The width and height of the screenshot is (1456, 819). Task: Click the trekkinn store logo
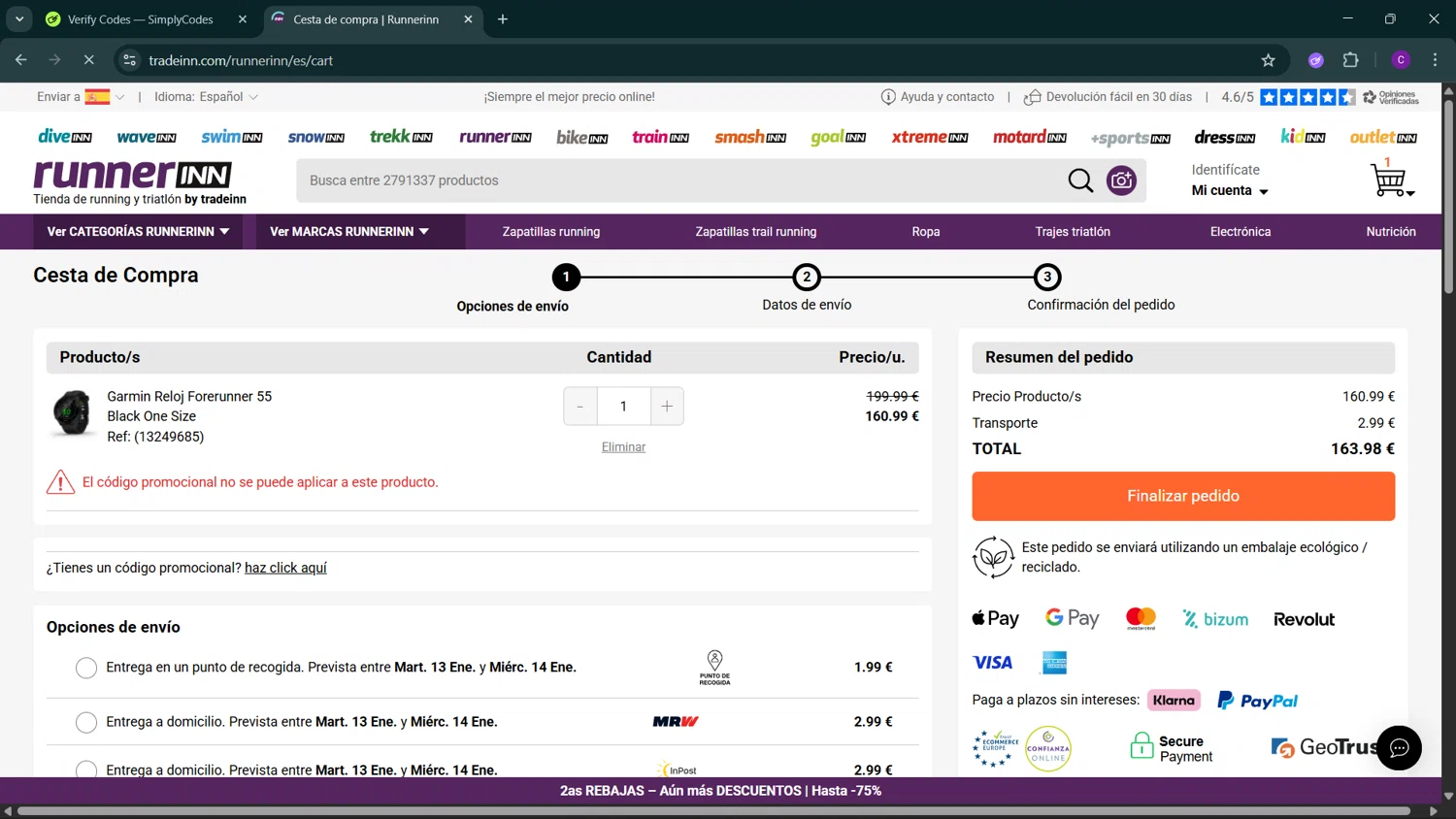[x=401, y=137]
